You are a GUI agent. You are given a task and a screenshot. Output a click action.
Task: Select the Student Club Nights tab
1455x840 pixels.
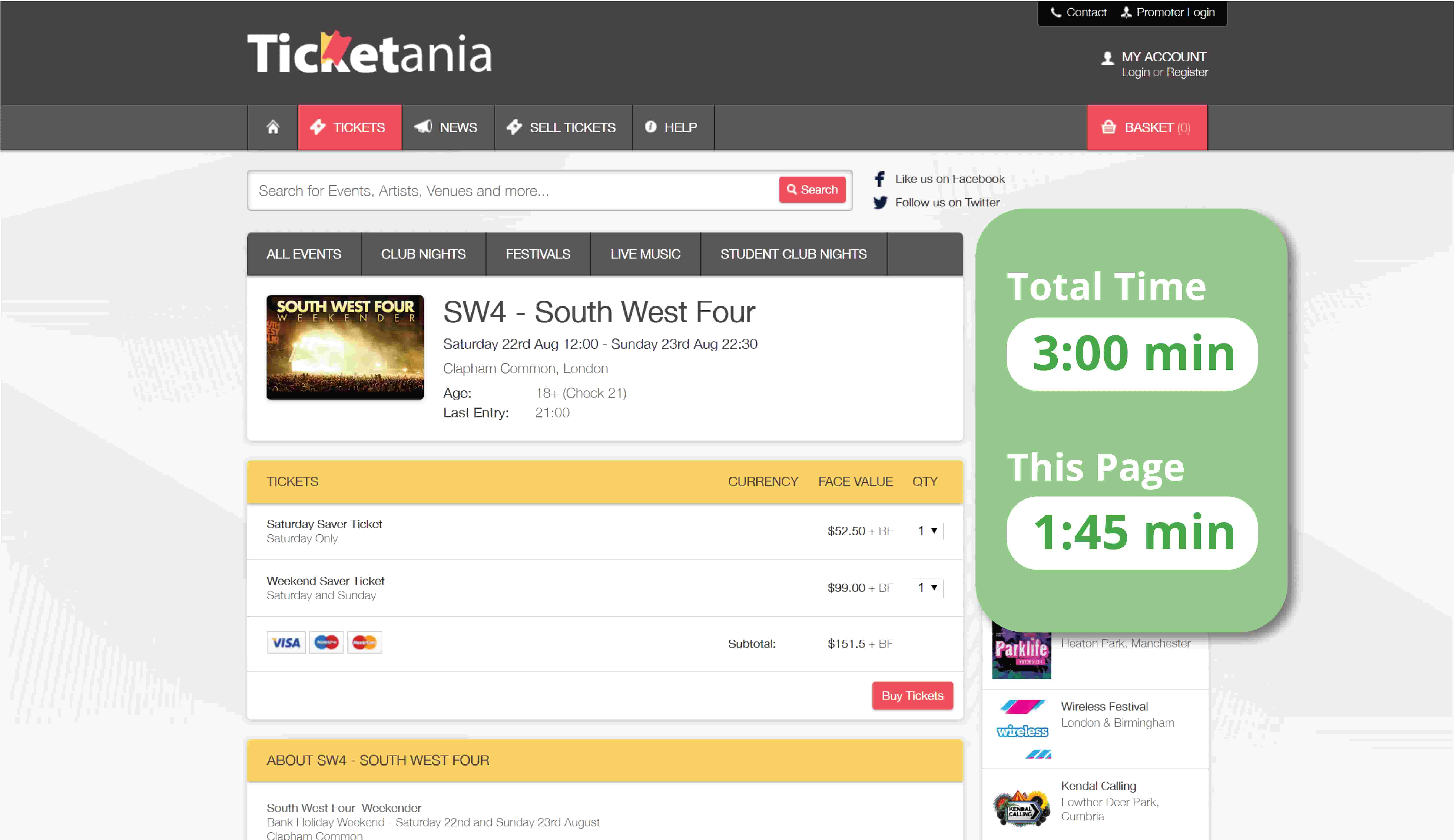794,254
